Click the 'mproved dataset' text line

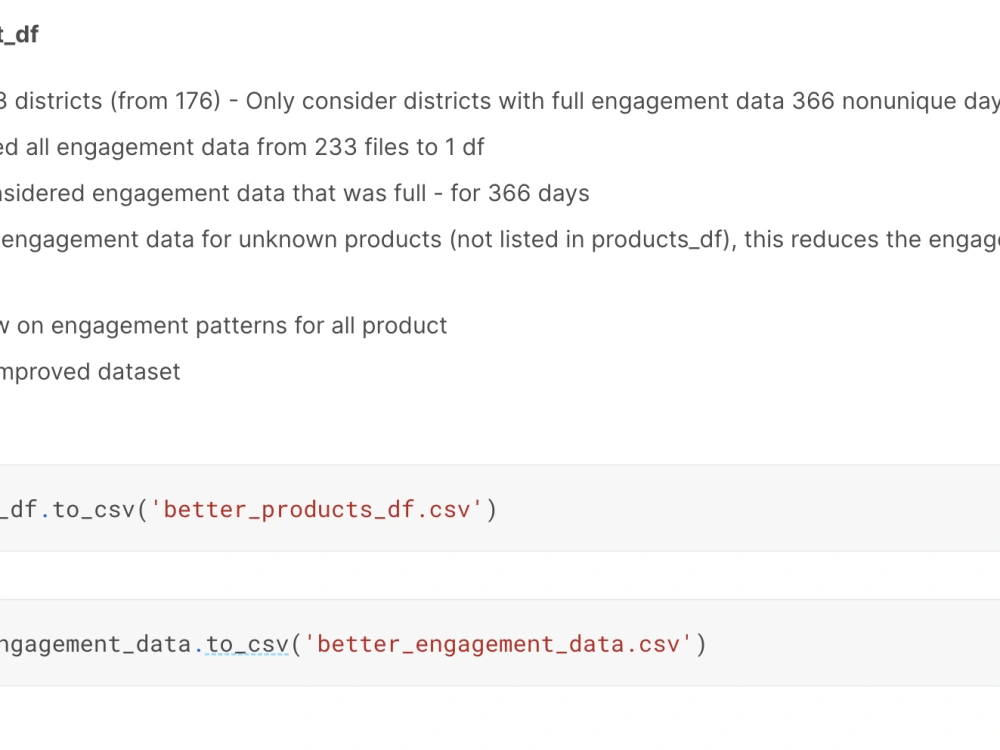tap(90, 371)
